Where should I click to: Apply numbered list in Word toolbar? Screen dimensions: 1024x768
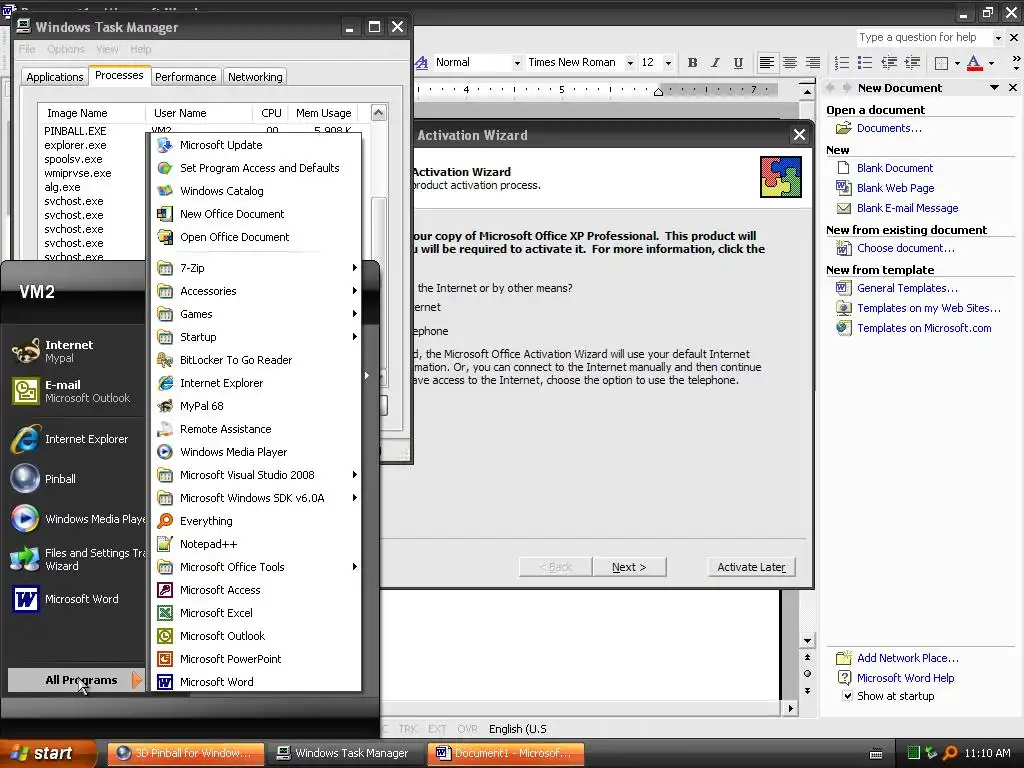[x=842, y=63]
